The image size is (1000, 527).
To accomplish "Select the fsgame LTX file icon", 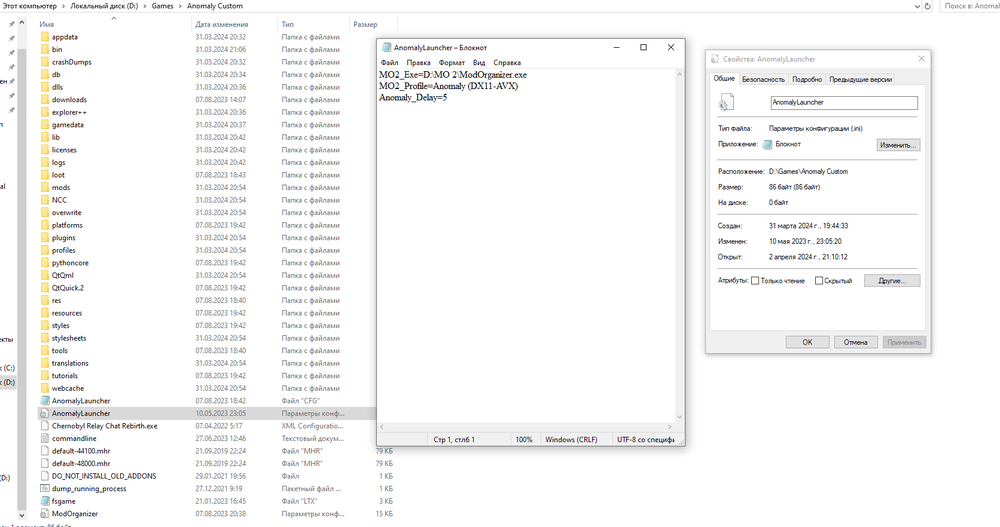I will tap(45, 501).
